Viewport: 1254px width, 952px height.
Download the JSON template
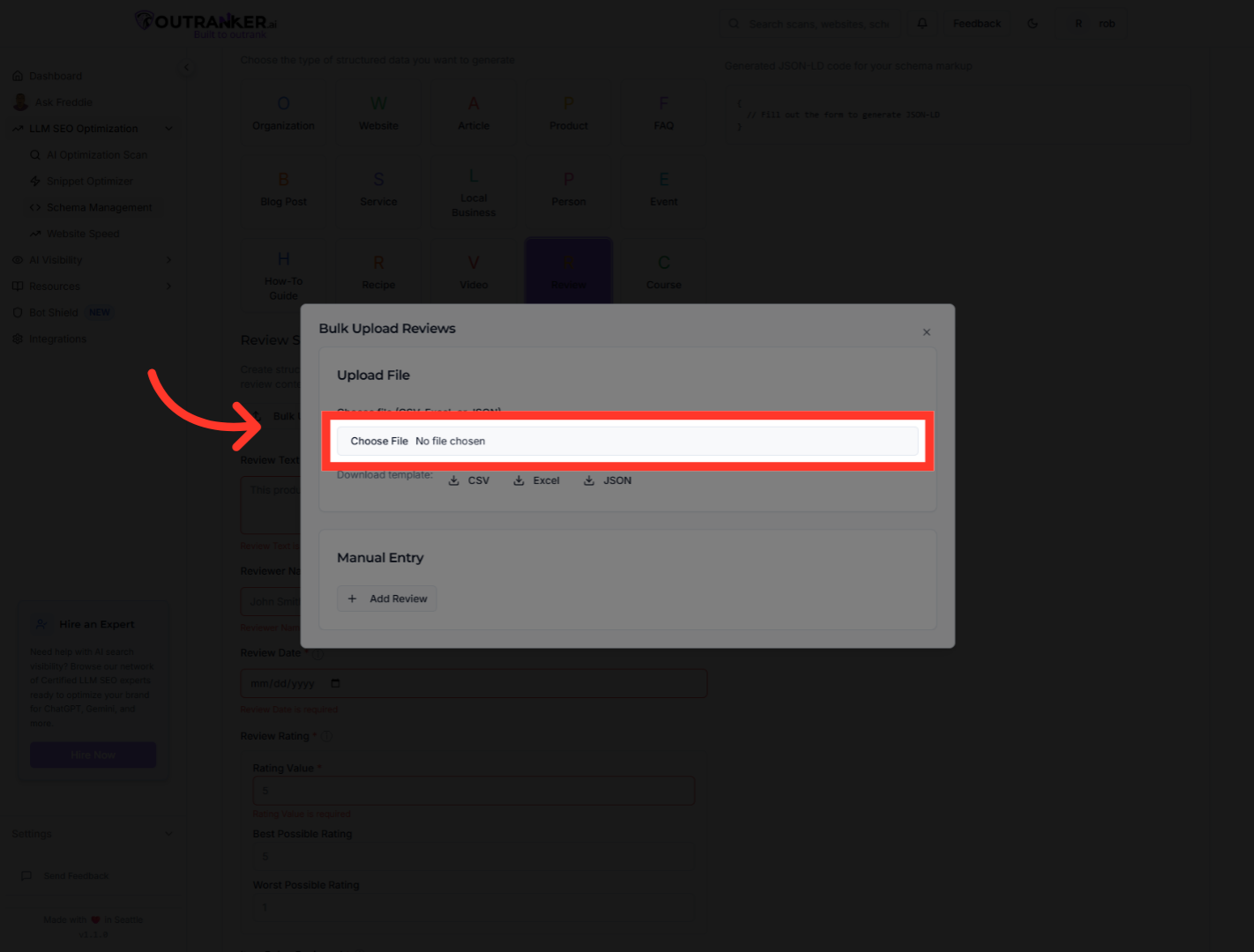[x=608, y=480]
